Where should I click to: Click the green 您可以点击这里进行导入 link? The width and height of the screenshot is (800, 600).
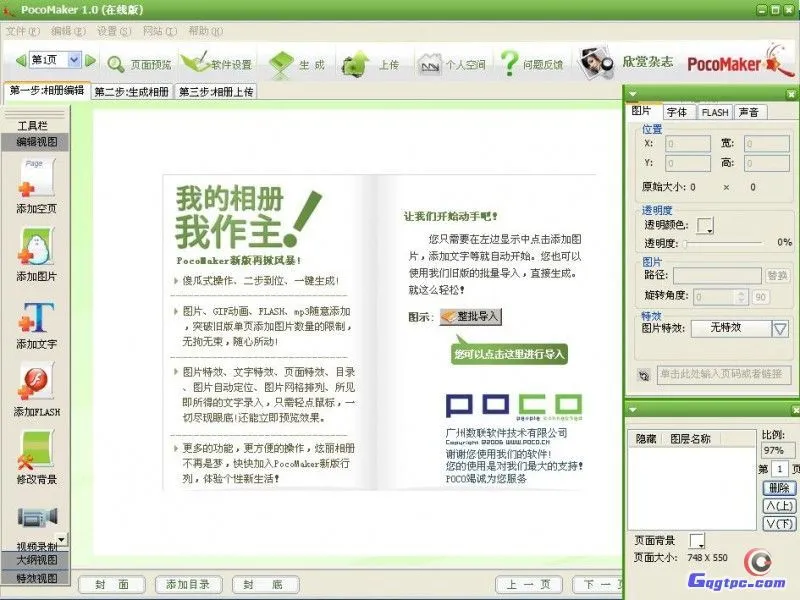510,354
